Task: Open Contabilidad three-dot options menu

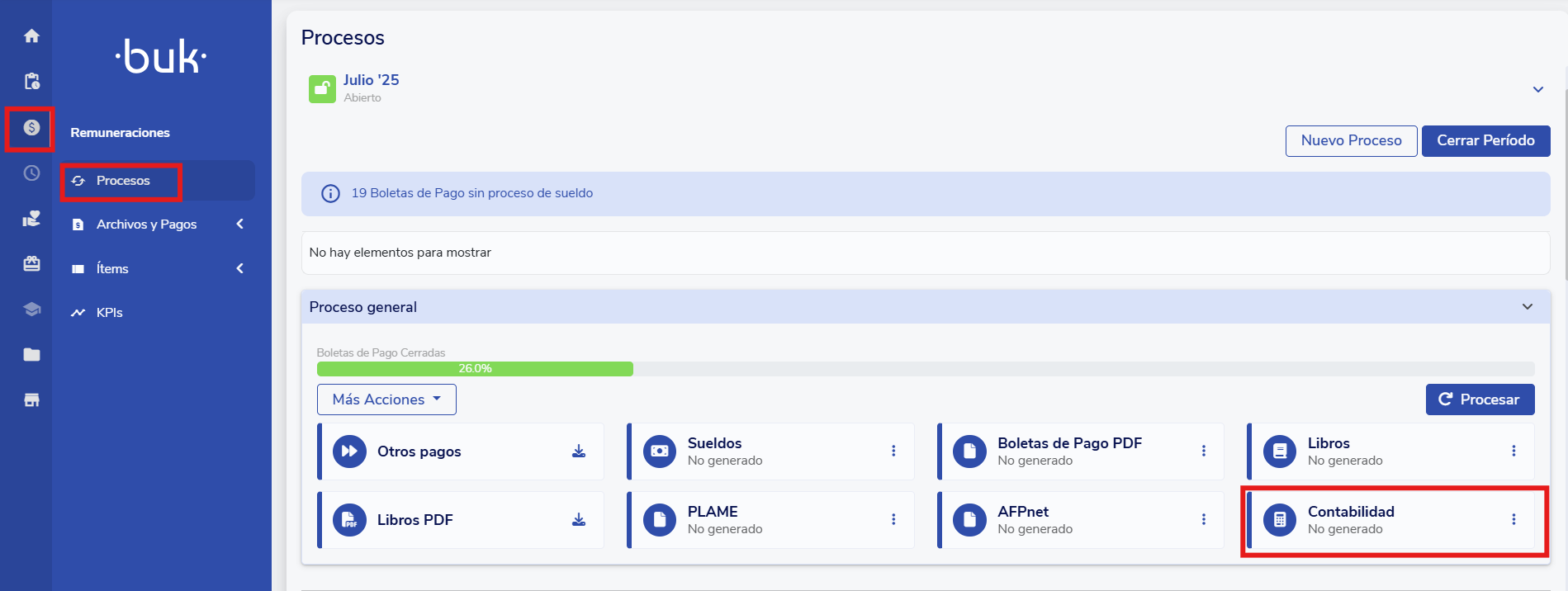Action: 1514,520
